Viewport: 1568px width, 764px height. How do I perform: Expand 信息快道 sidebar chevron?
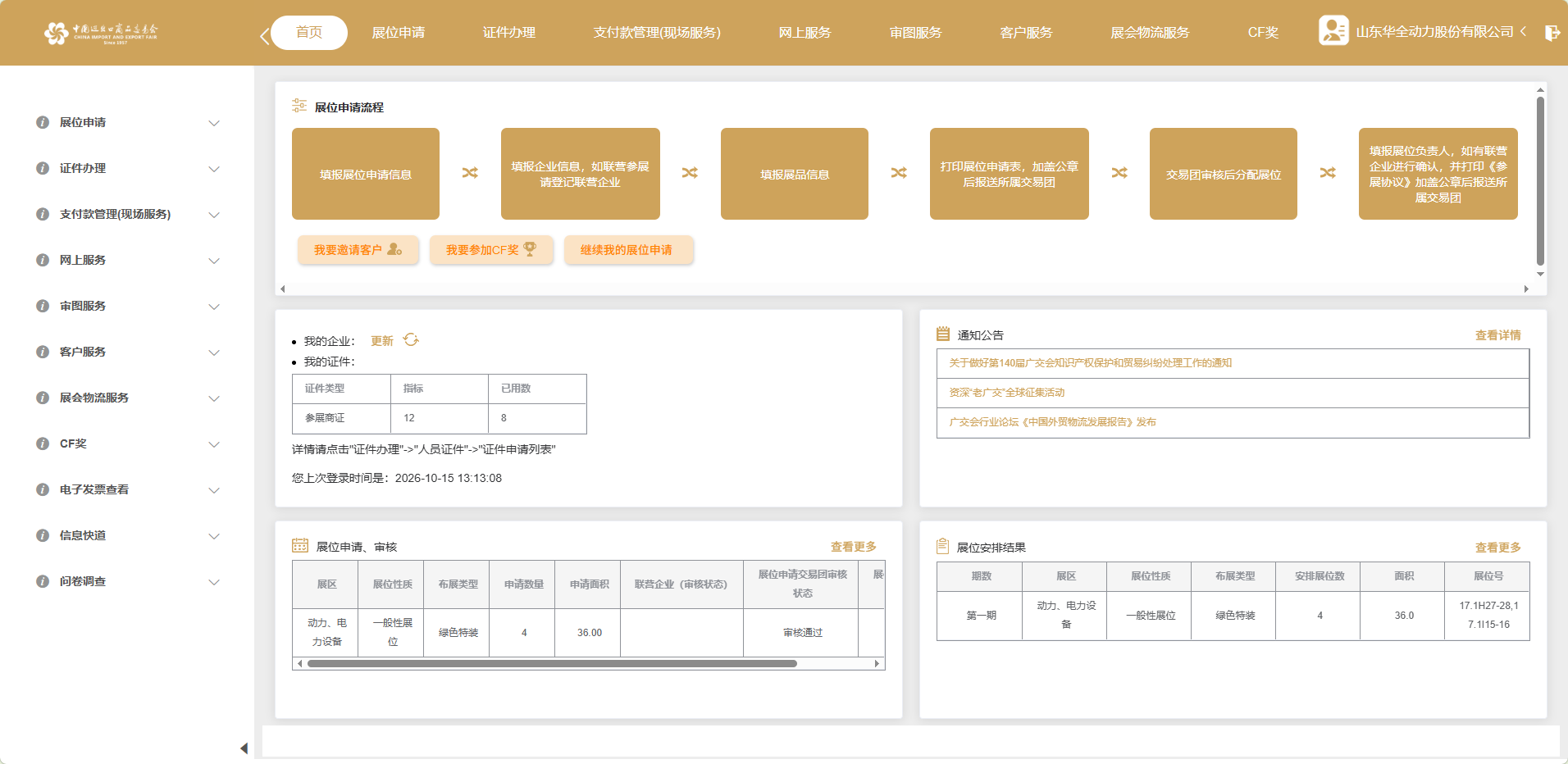click(x=214, y=536)
